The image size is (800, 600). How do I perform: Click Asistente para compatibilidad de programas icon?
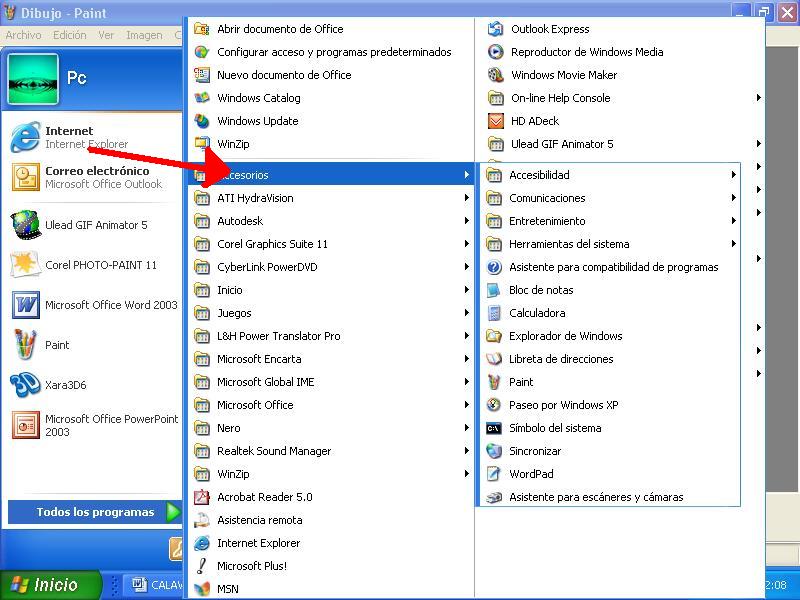click(494, 267)
